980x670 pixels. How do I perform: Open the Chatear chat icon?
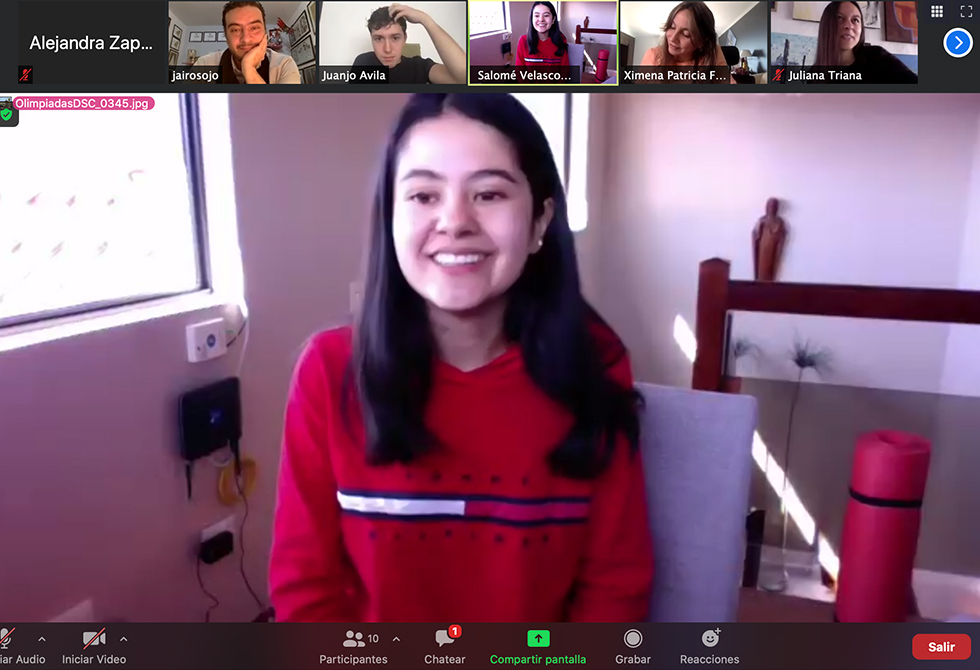point(445,638)
